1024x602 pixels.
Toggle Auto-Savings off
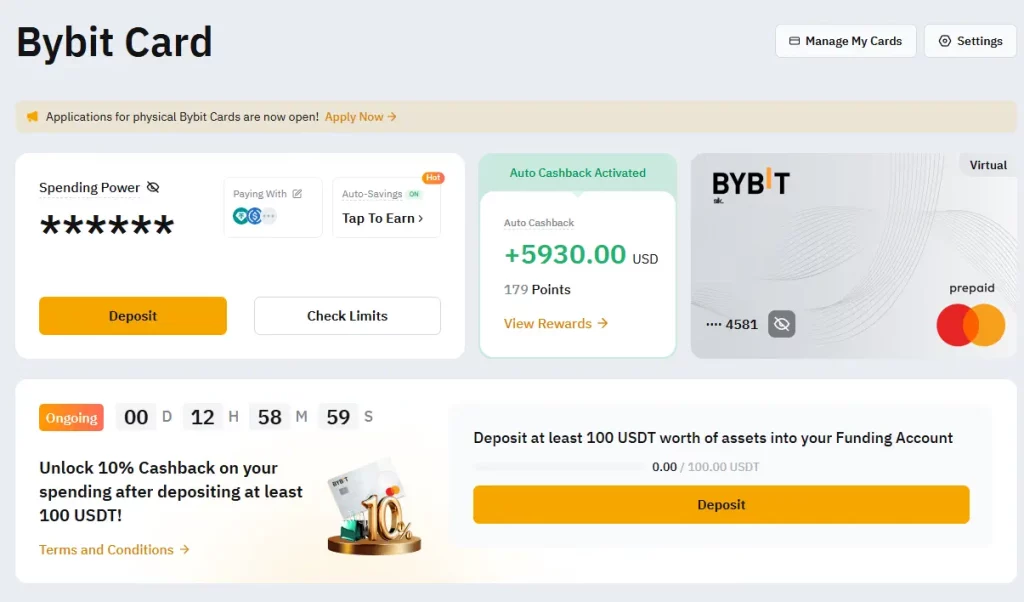point(414,193)
